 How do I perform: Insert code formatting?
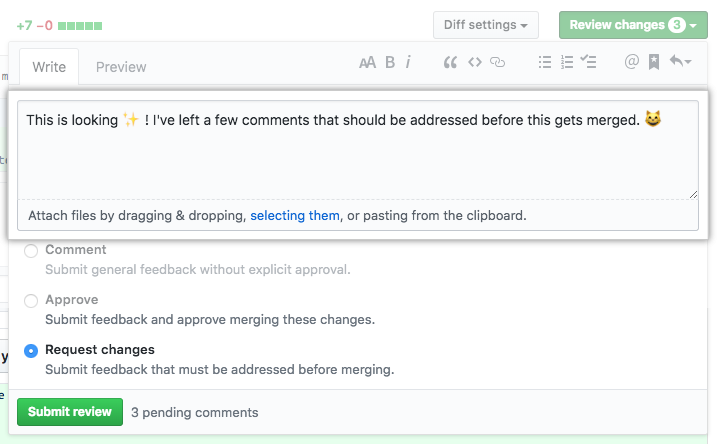(x=475, y=63)
